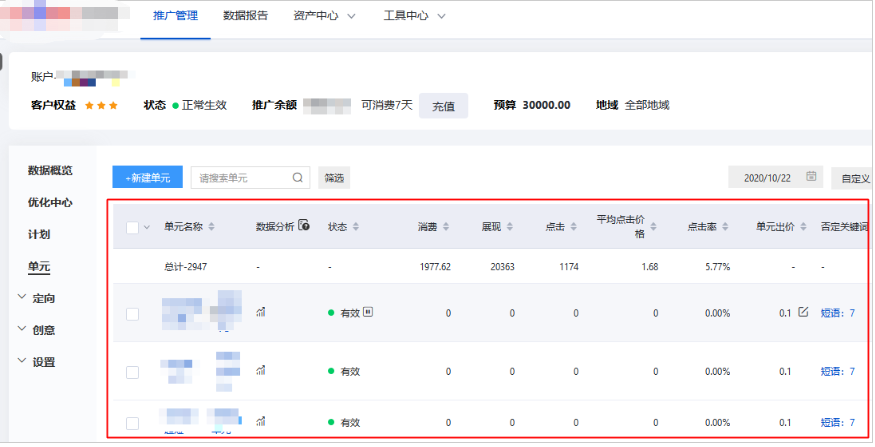The image size is (875, 447).
Task: Open data analysis chart icon in last unit row
Action: coord(261,421)
